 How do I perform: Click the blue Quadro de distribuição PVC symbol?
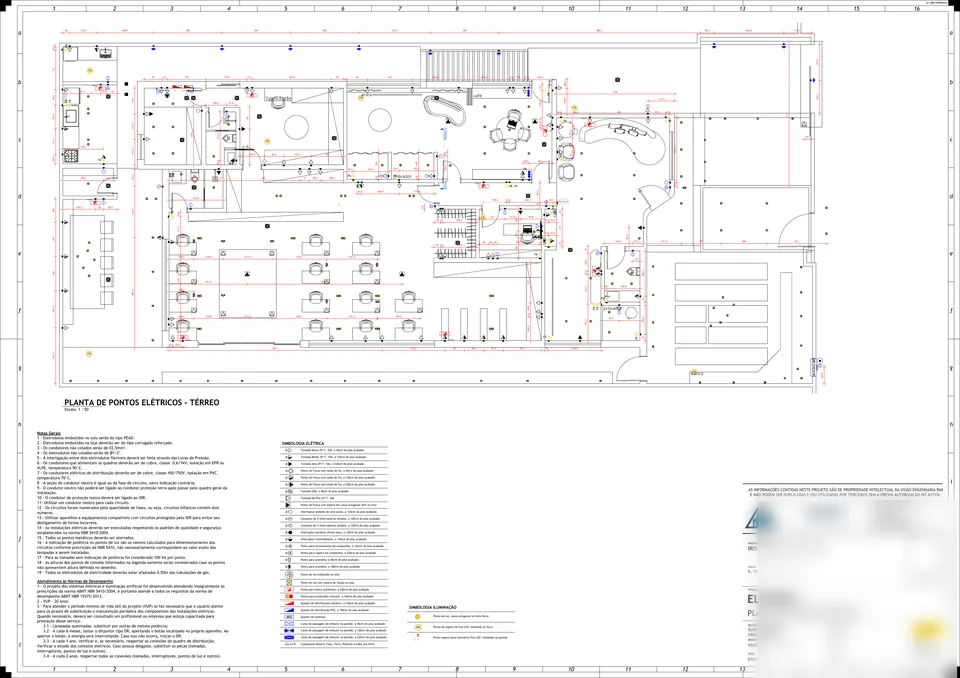(x=288, y=610)
